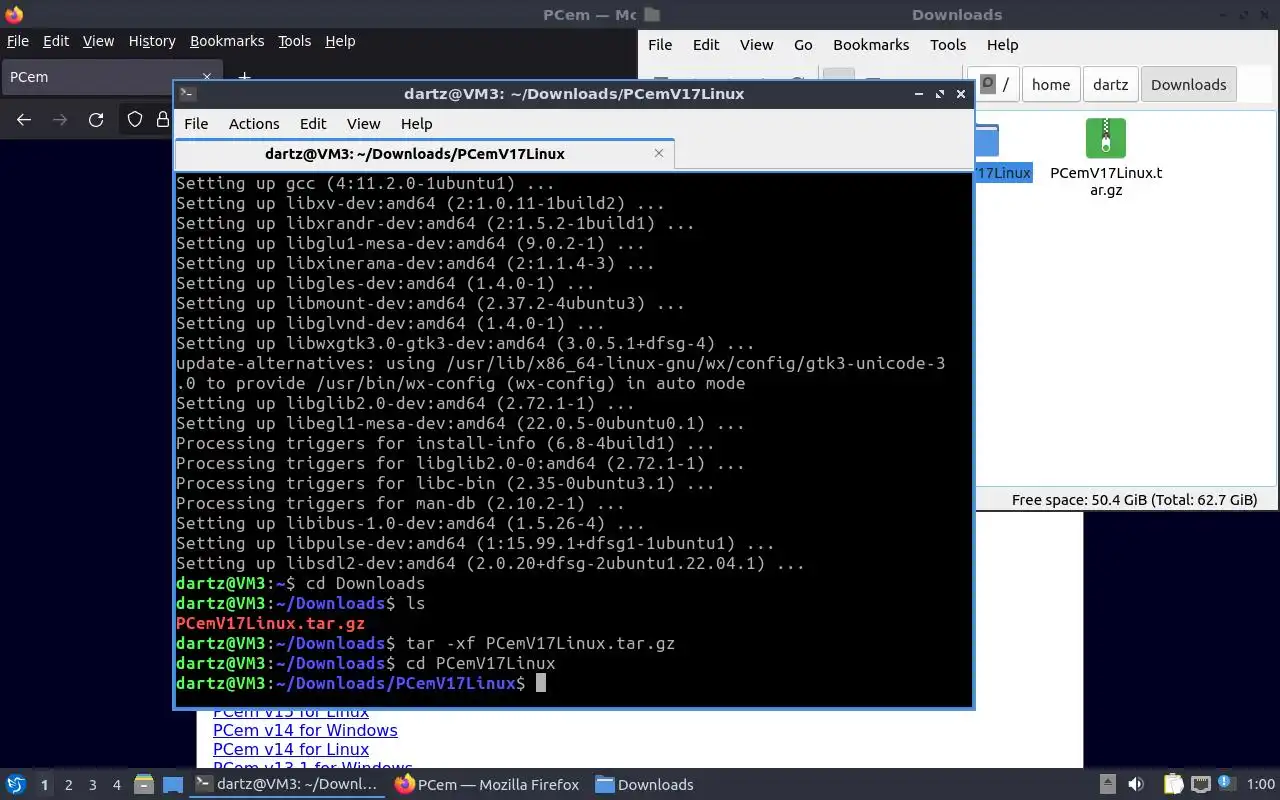The width and height of the screenshot is (1280, 800).
Task: Click the file manager Downloads title bar
Action: [x=957, y=14]
